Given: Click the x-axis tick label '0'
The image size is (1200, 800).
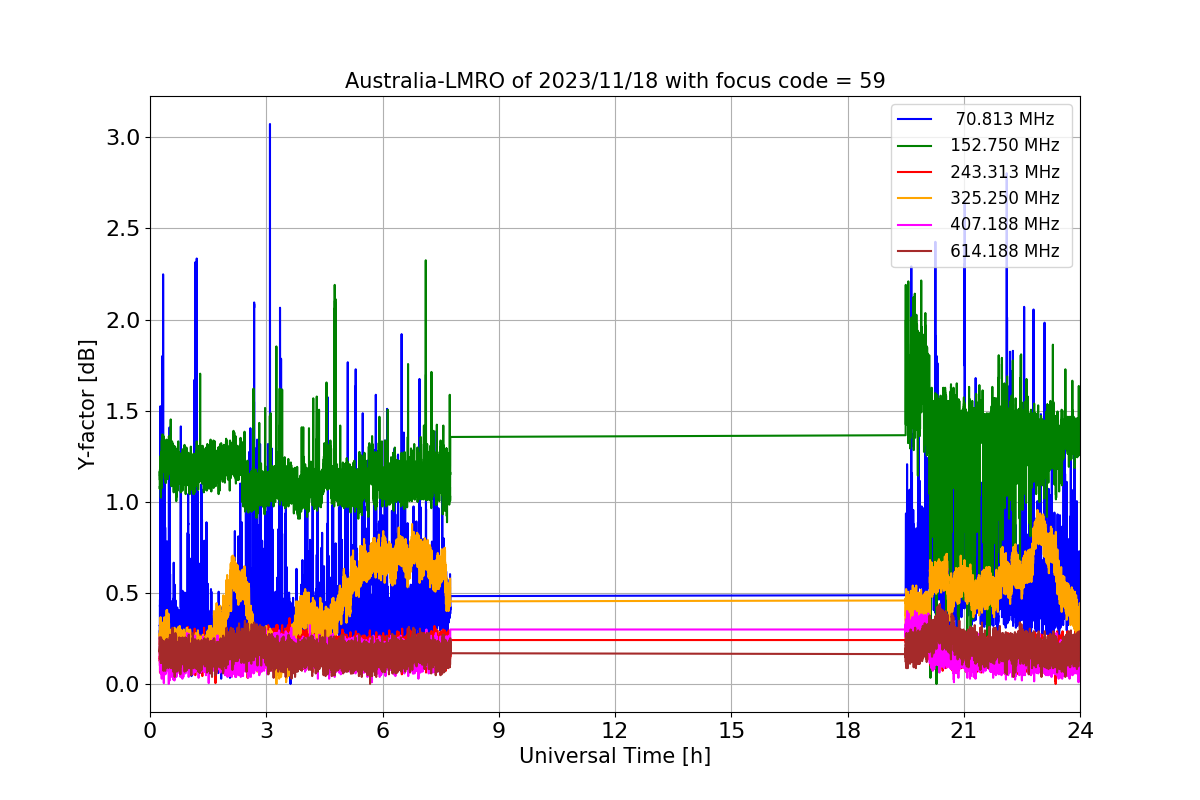Looking at the screenshot, I should click(x=151, y=731).
